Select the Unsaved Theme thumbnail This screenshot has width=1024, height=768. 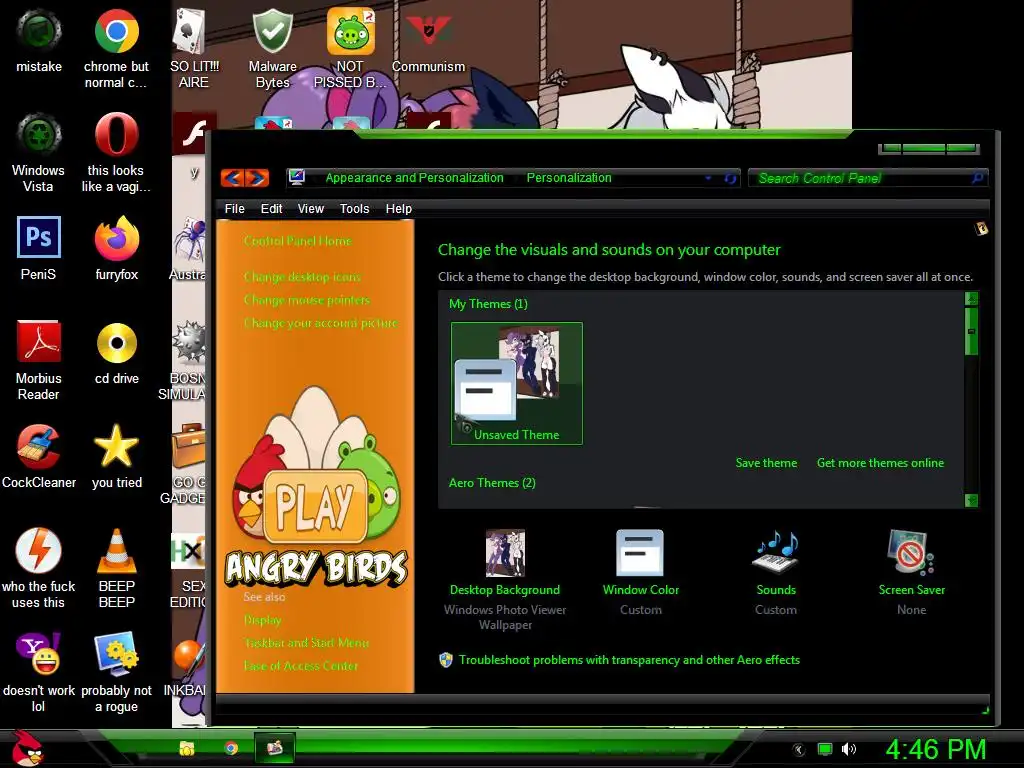tap(517, 383)
